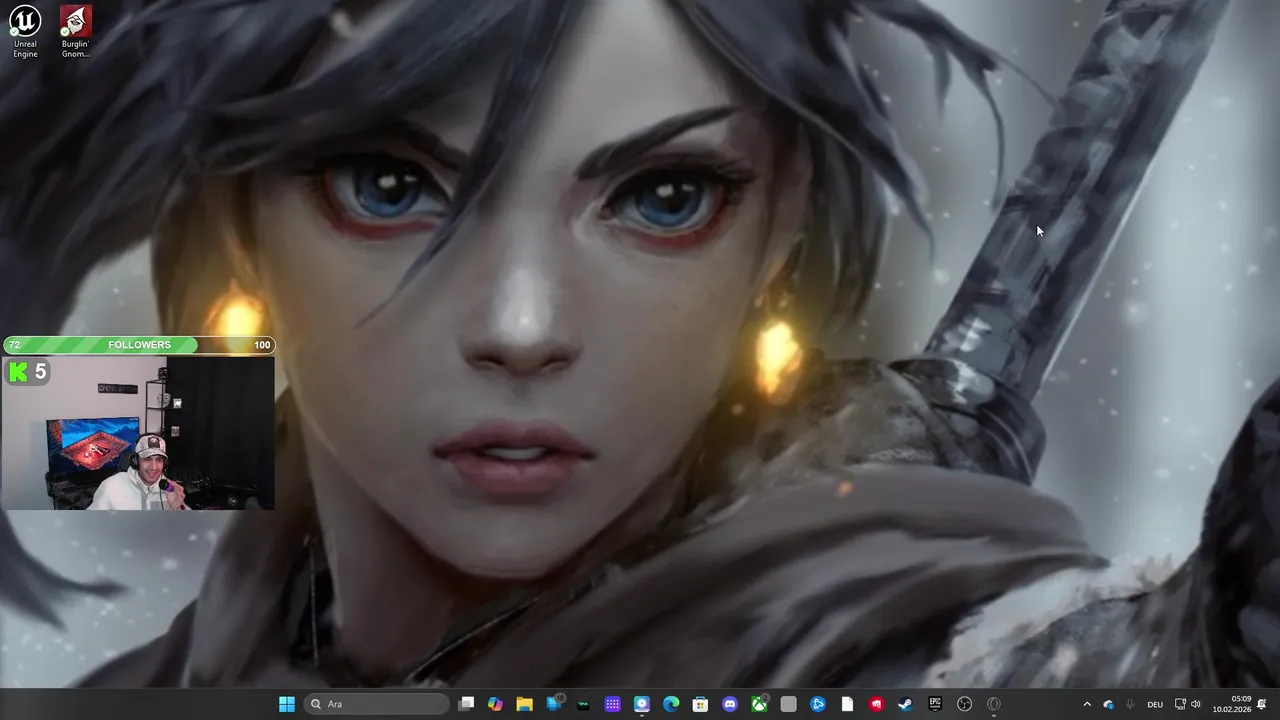Open the Windows Start menu
This screenshot has width=1280, height=720.
(x=287, y=704)
